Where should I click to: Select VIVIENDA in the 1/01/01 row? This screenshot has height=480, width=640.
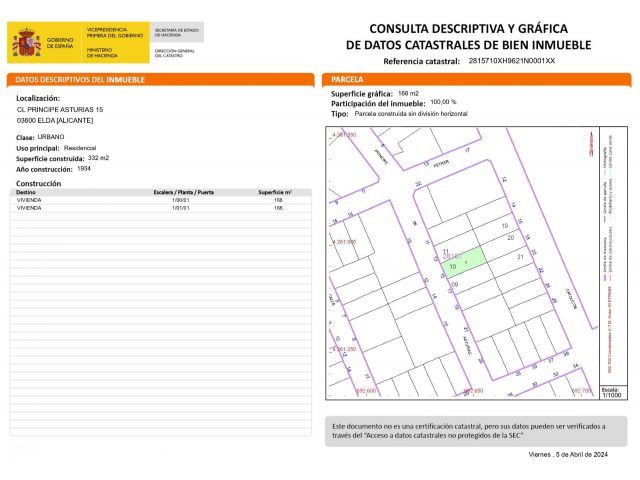[x=29, y=208]
